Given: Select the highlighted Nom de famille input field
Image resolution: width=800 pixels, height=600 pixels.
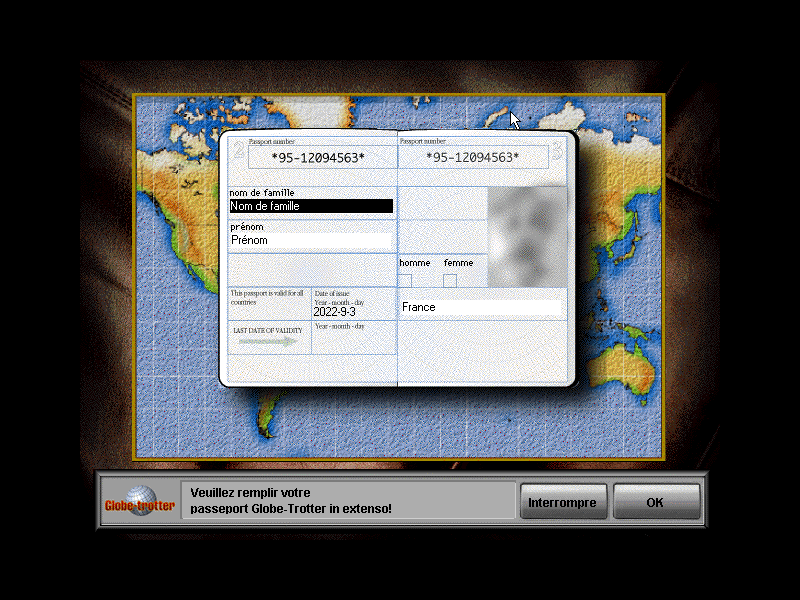Looking at the screenshot, I should click(311, 206).
